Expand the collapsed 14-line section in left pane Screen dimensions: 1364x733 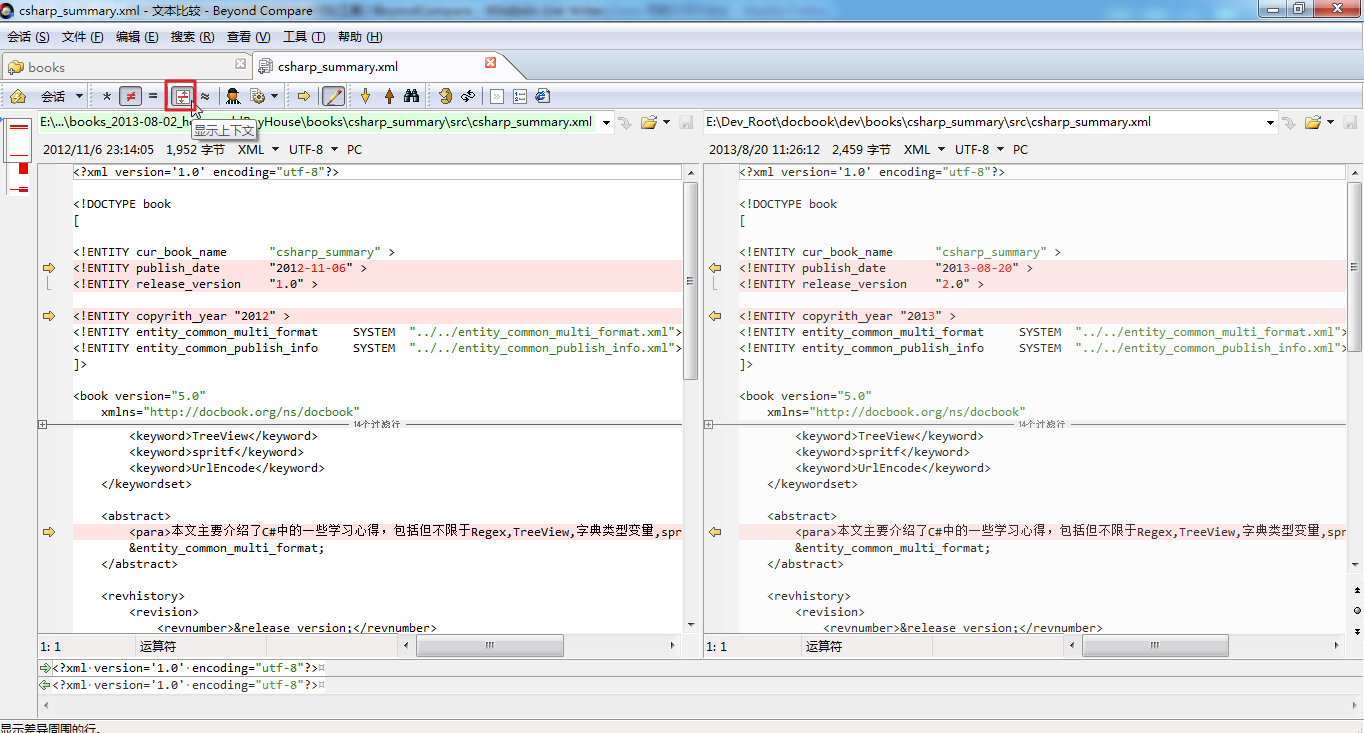(43, 424)
